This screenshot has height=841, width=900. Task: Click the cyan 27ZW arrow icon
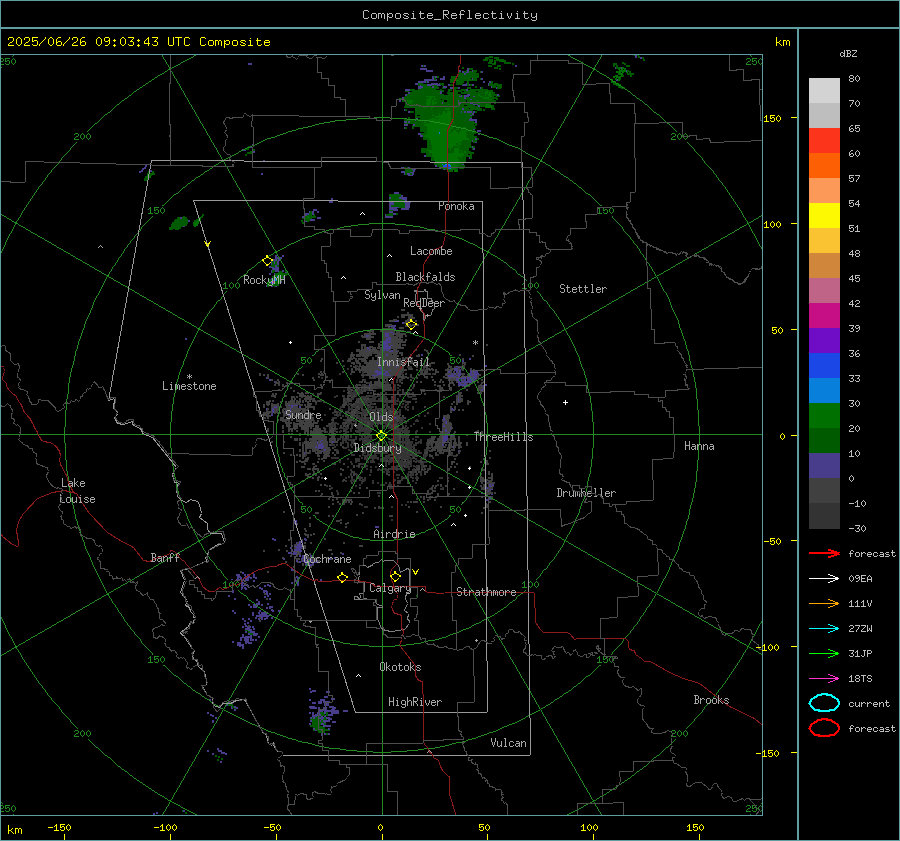[824, 629]
